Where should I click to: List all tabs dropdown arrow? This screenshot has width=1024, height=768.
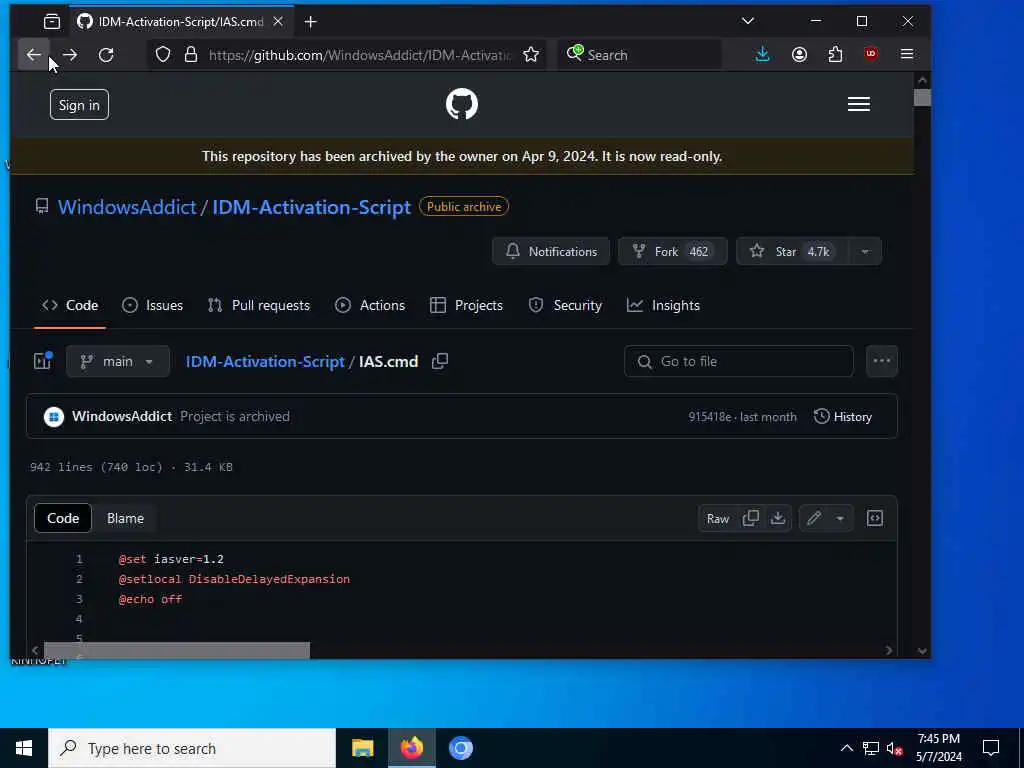[x=748, y=22]
